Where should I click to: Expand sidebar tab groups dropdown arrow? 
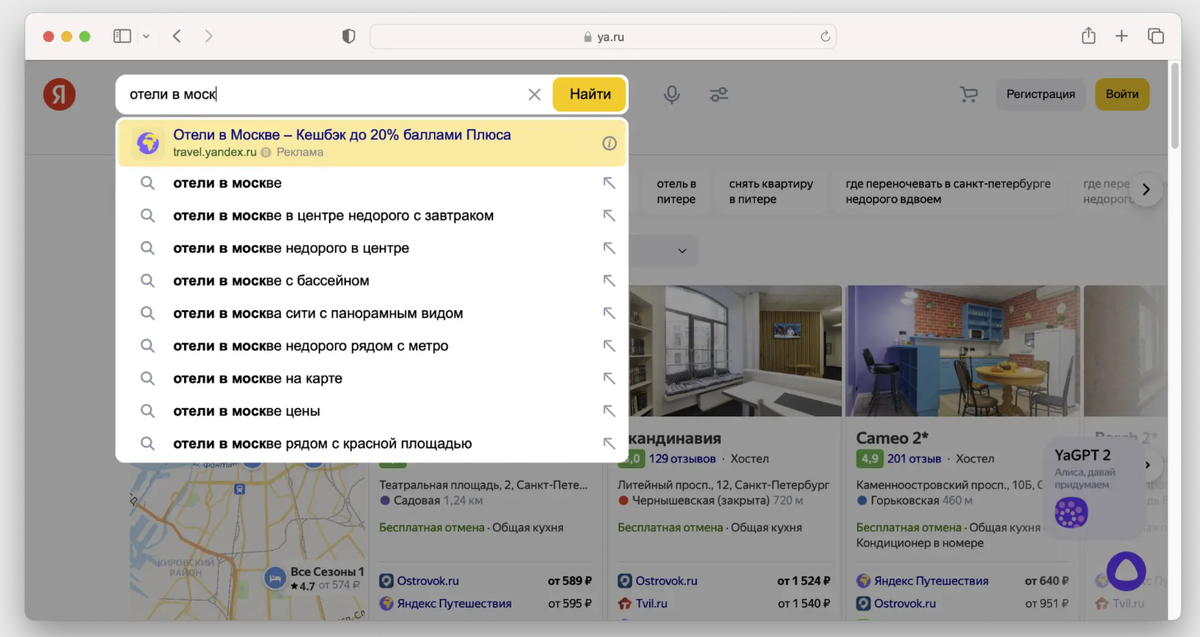coord(146,36)
